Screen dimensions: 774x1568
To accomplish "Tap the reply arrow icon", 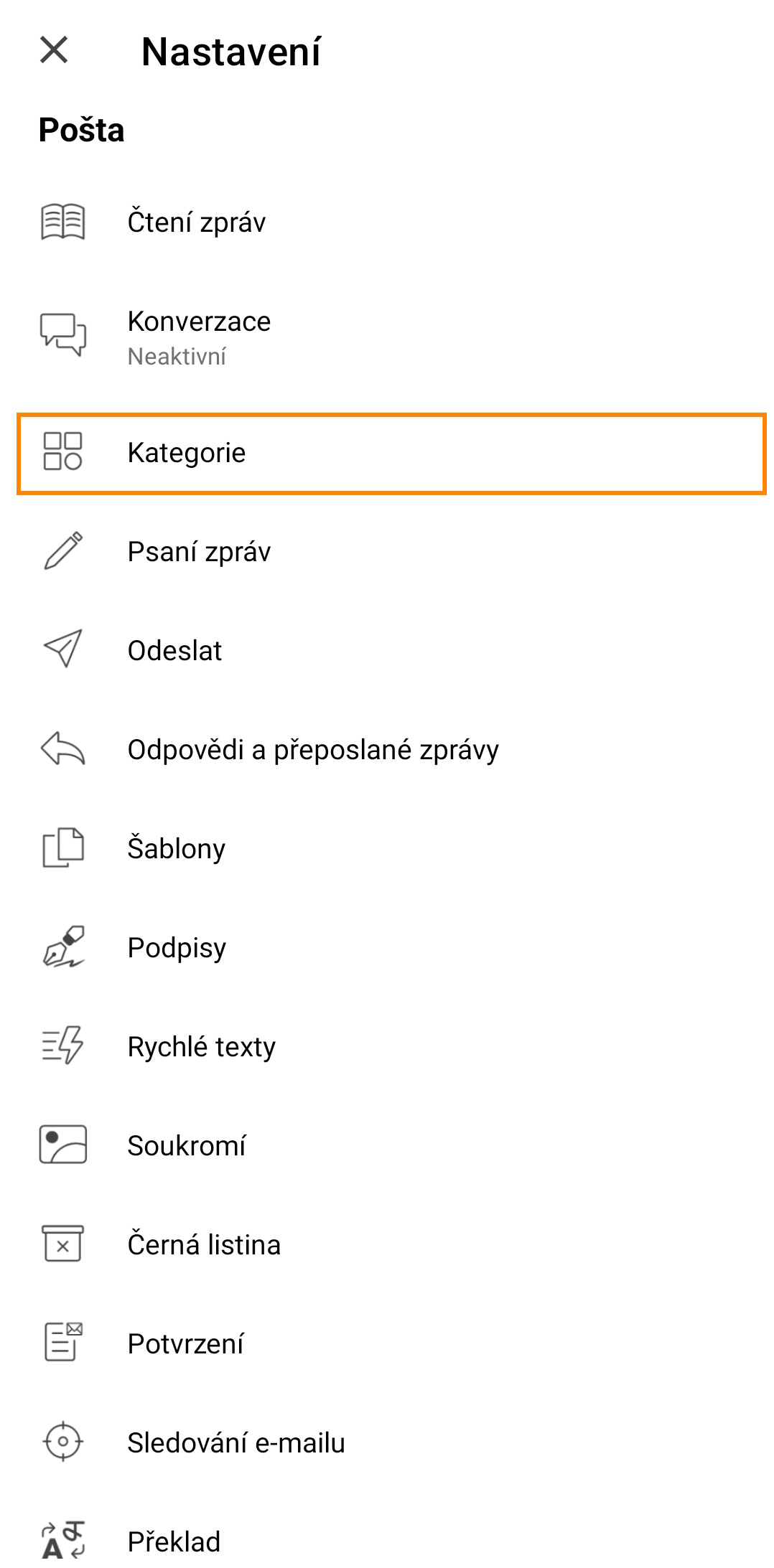I will pos(63,748).
